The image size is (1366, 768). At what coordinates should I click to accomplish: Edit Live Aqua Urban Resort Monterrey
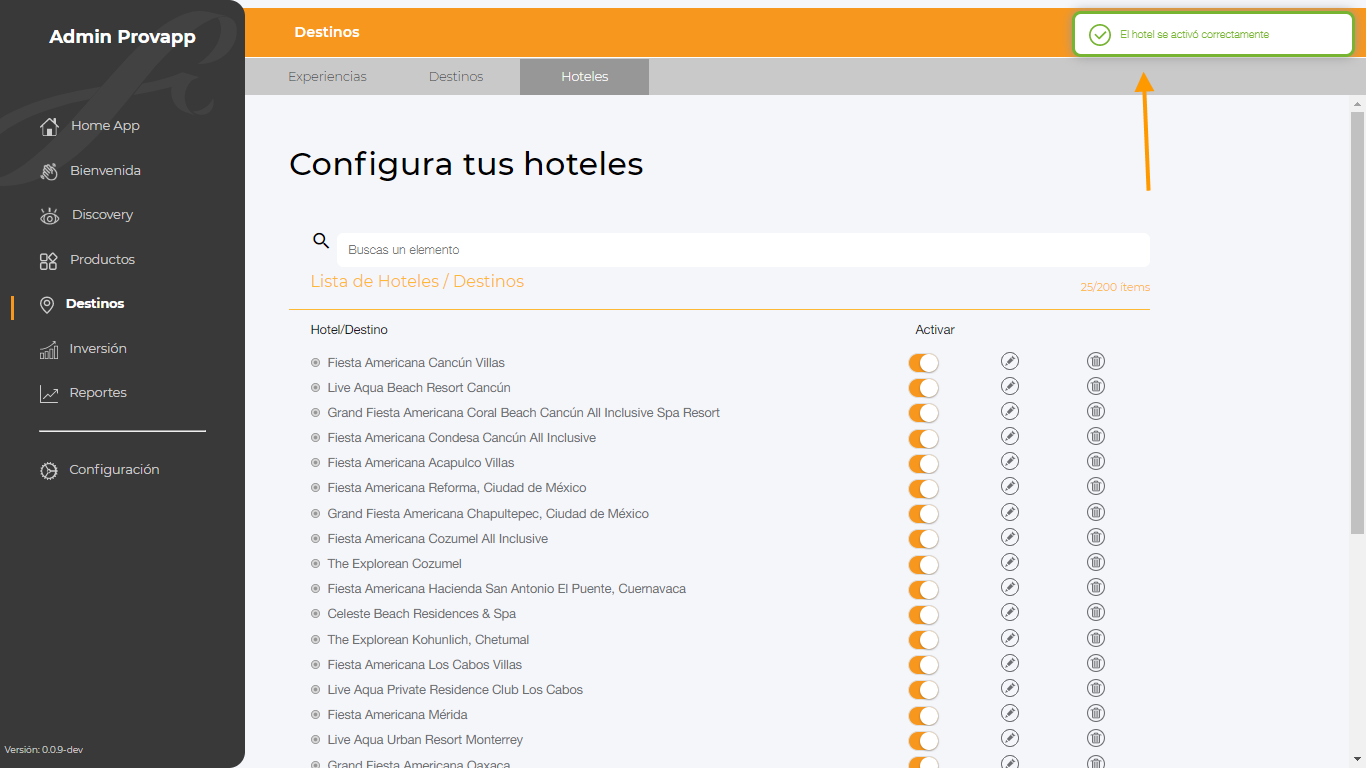pos(1010,738)
